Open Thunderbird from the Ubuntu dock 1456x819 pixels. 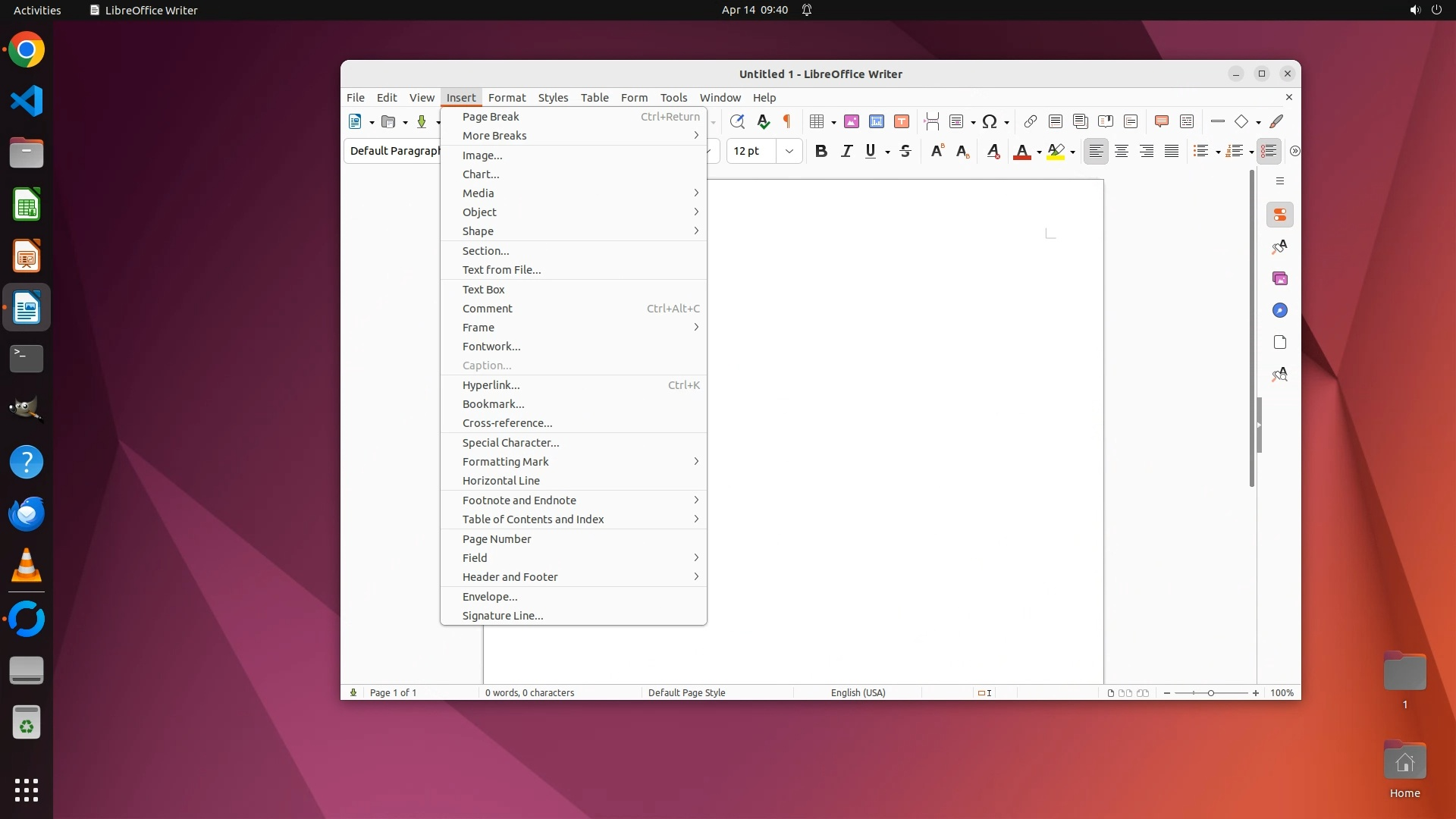tap(27, 514)
